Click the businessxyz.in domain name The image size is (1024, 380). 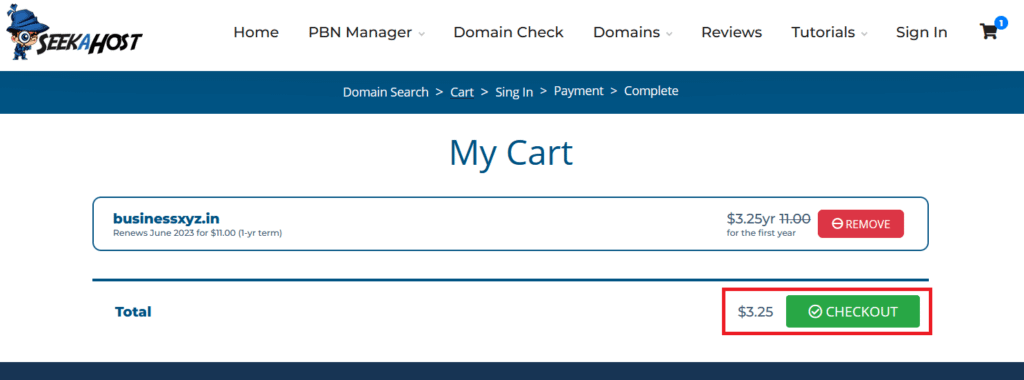pos(166,219)
